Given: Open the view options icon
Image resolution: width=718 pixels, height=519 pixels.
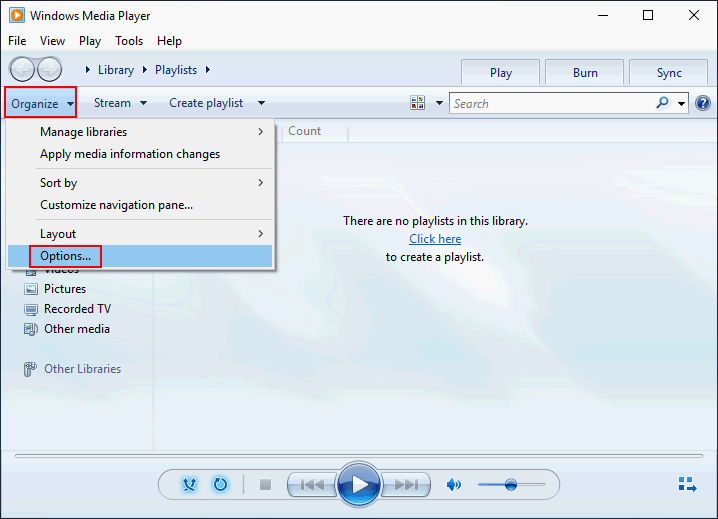Looking at the screenshot, I should 418,103.
